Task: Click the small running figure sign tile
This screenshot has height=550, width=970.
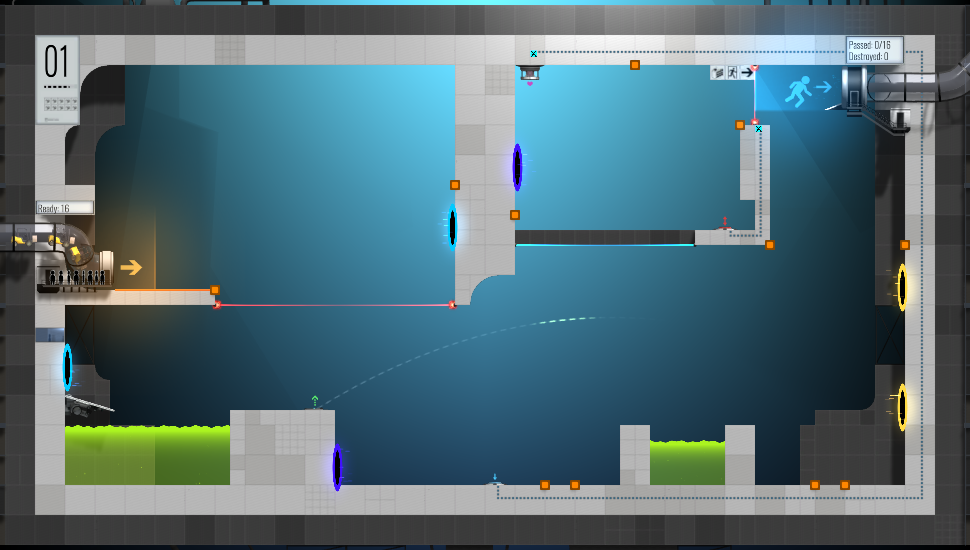Action: (732, 72)
